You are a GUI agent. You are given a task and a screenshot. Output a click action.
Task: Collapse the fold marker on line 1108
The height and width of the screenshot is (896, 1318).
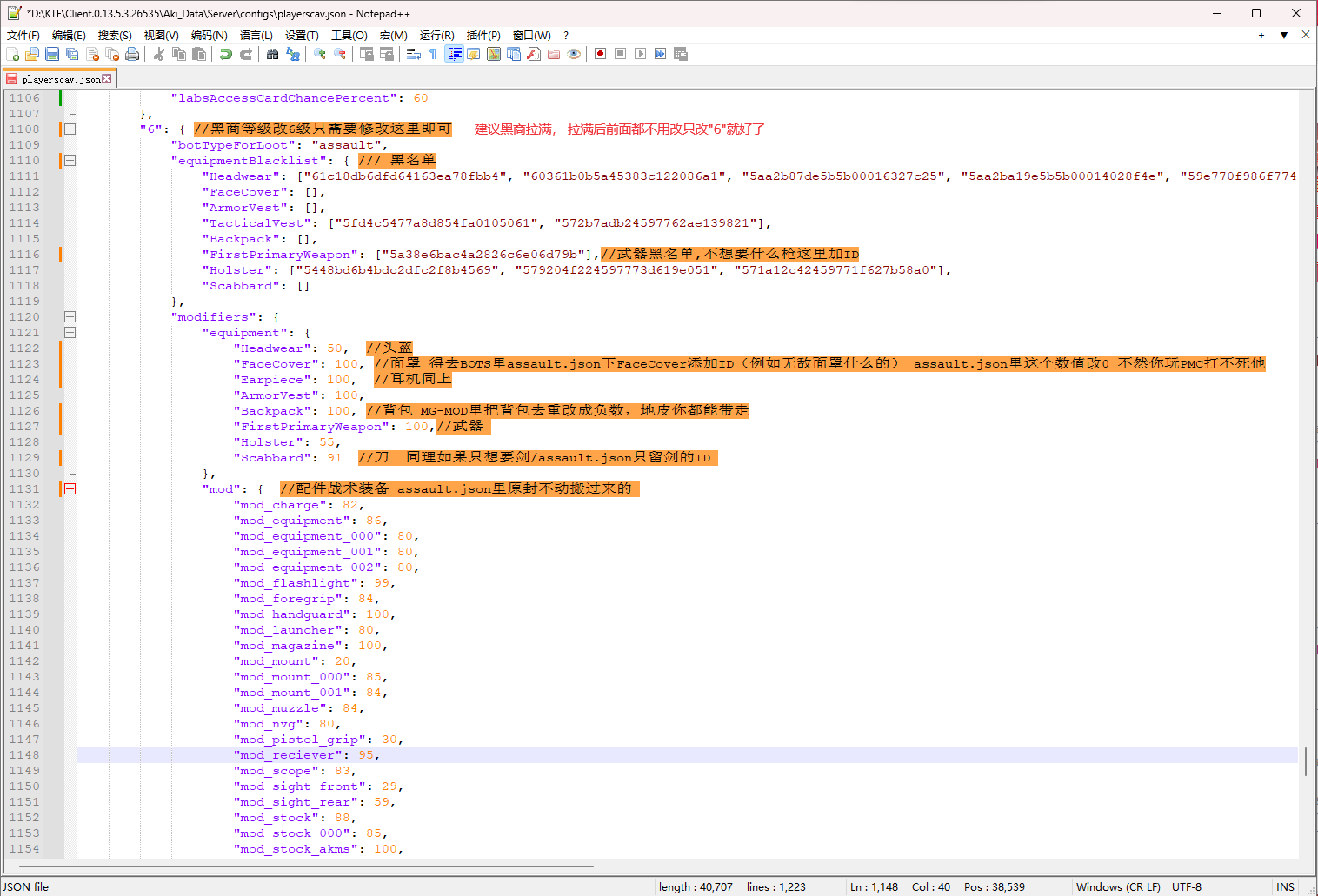point(70,129)
